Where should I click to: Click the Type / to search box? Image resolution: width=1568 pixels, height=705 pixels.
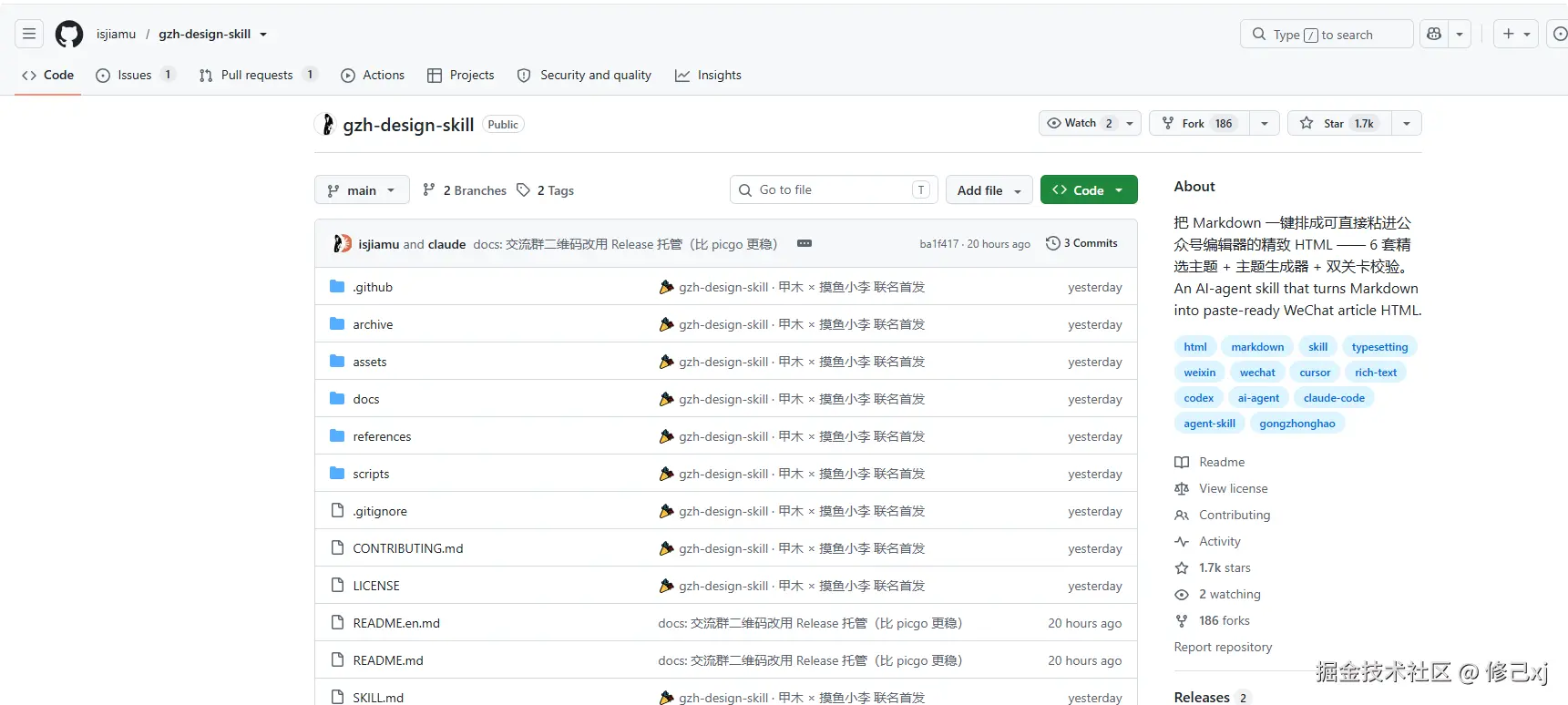(x=1327, y=35)
